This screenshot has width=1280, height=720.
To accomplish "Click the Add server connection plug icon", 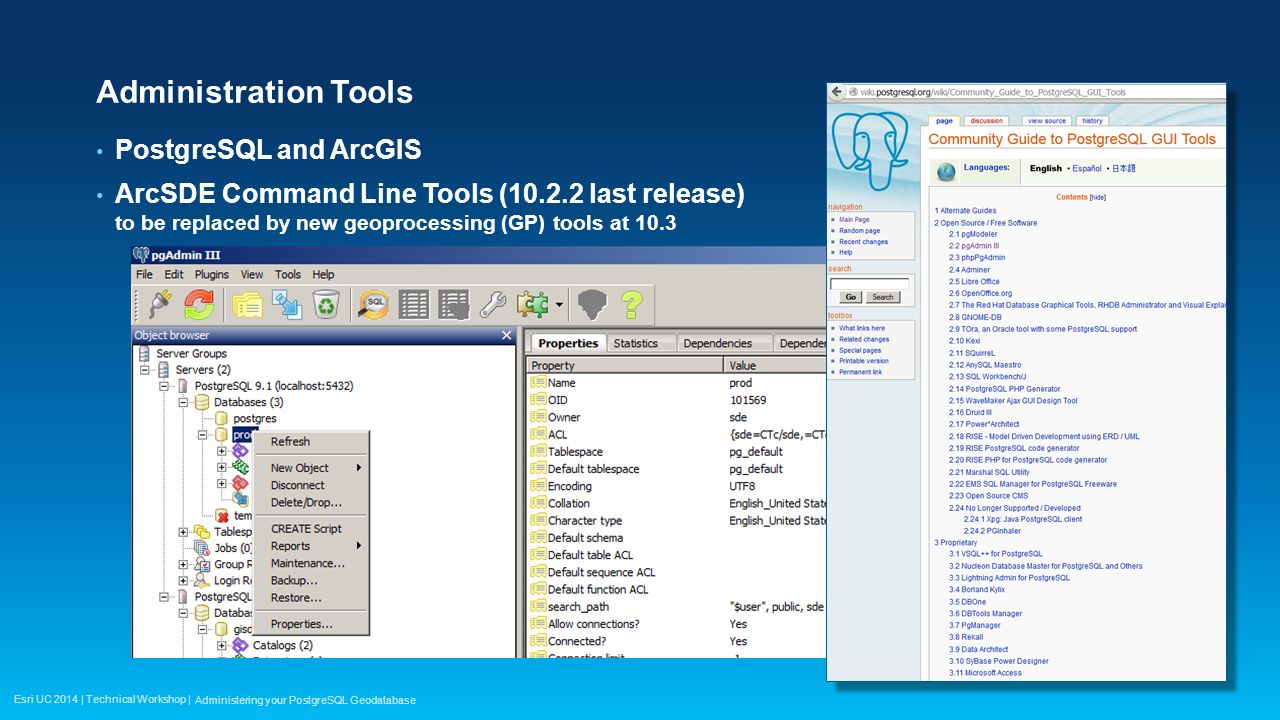I will [x=159, y=304].
